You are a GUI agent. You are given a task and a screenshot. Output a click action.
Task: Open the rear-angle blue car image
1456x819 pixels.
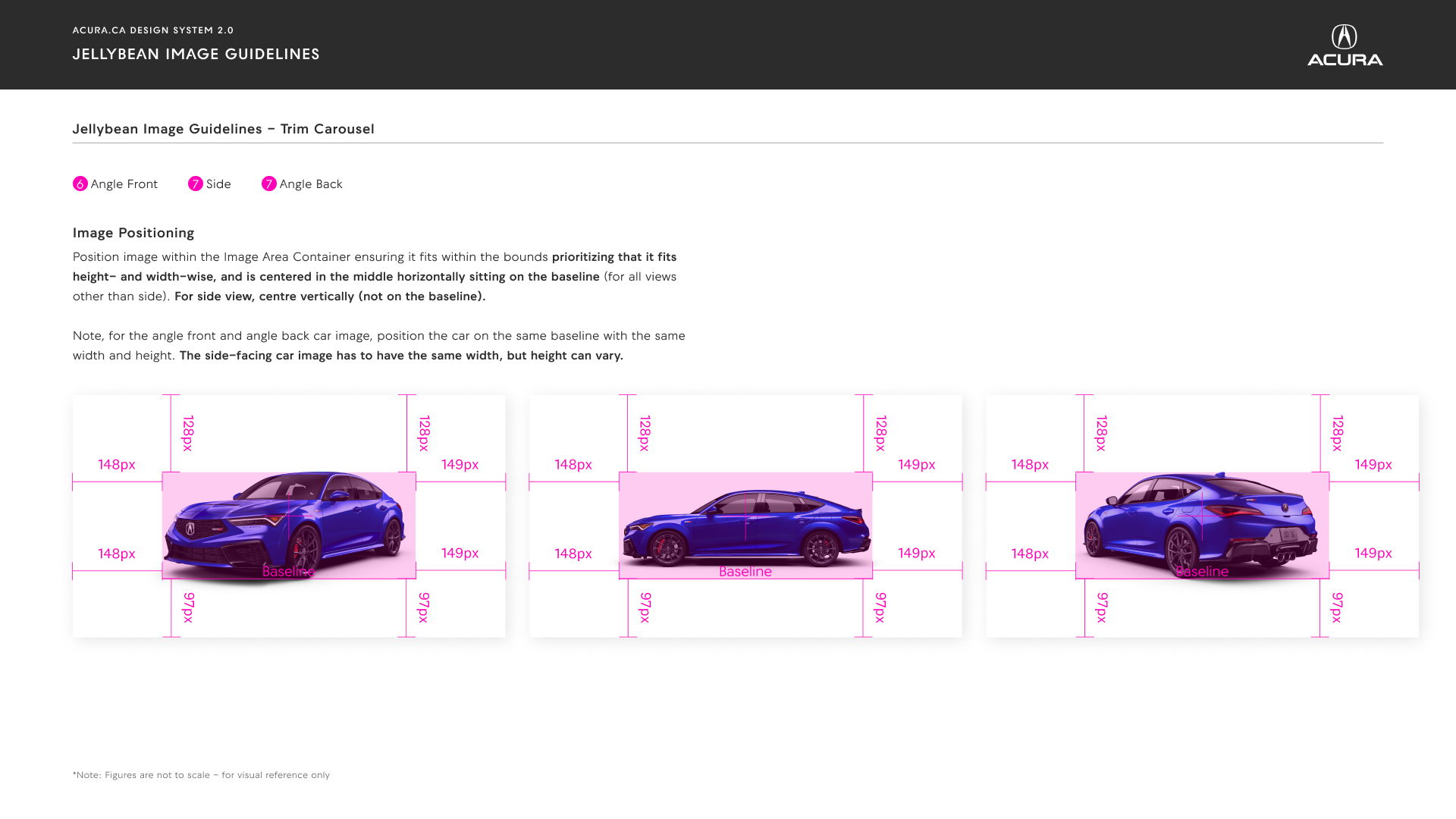click(1202, 526)
